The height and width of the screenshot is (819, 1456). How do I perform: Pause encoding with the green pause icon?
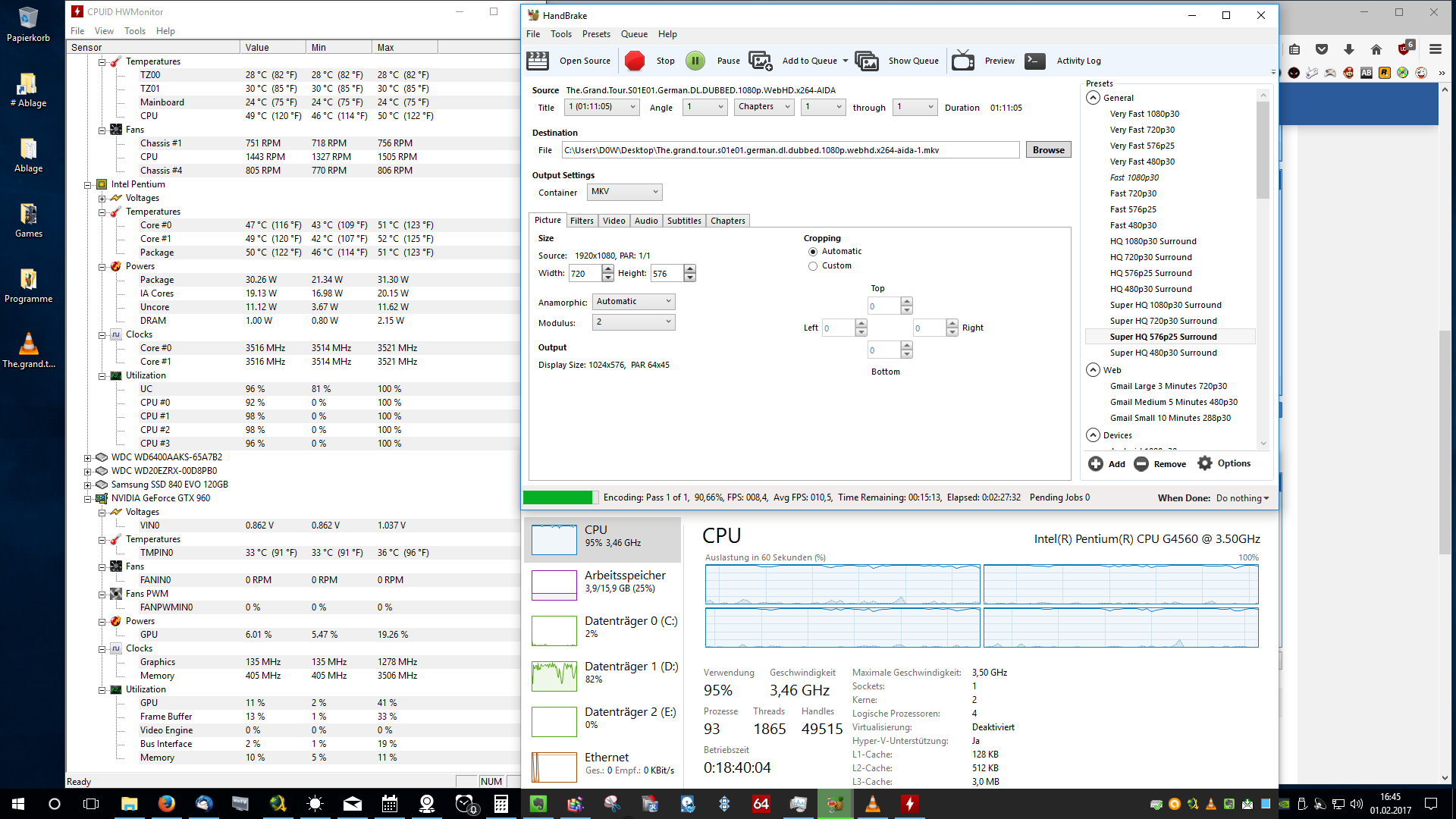coord(695,61)
